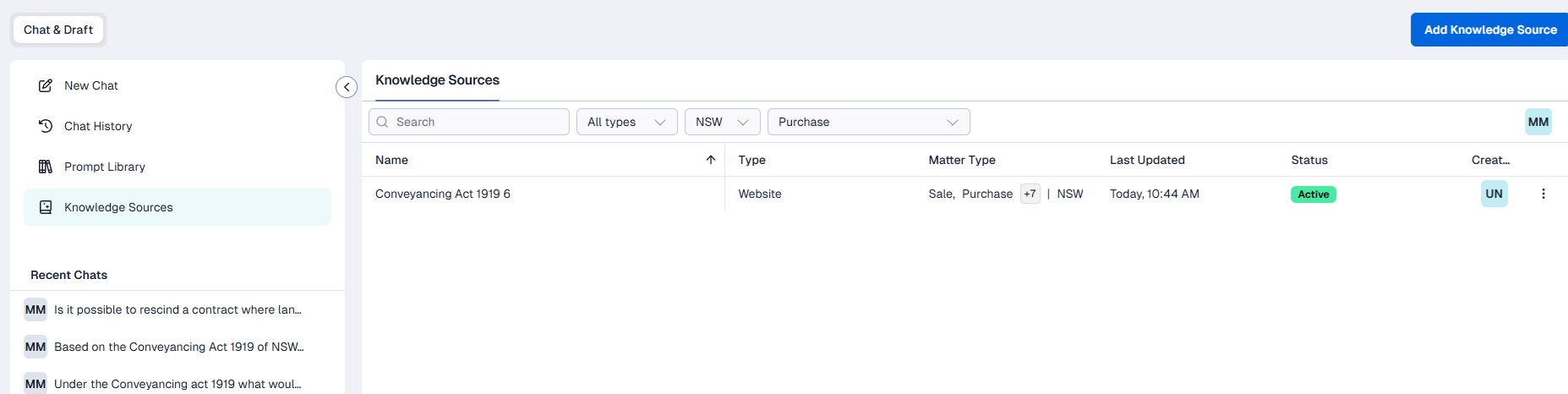Click the MM avatar filter badge
1568x394 pixels.
pyautogui.click(x=1538, y=122)
